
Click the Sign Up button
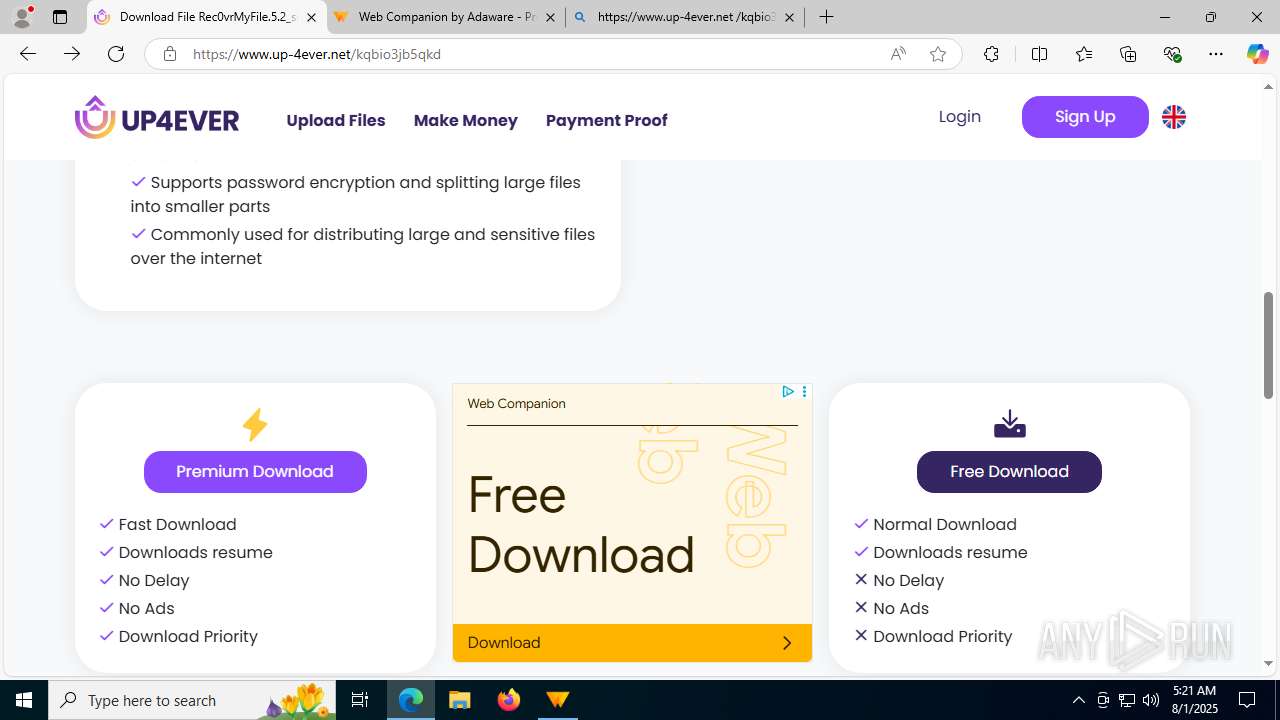pos(1085,117)
